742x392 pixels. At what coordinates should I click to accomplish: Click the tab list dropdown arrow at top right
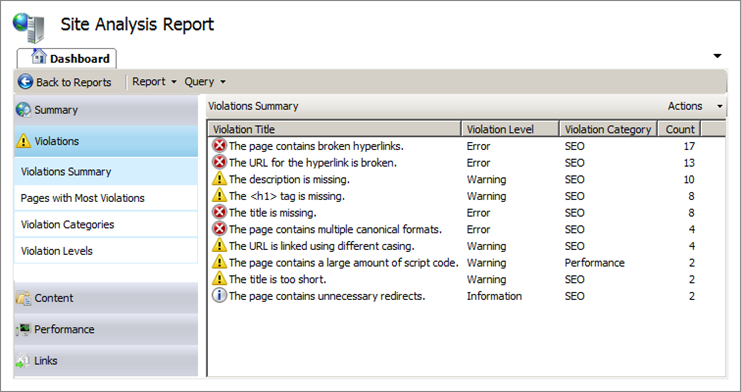pyautogui.click(x=717, y=56)
